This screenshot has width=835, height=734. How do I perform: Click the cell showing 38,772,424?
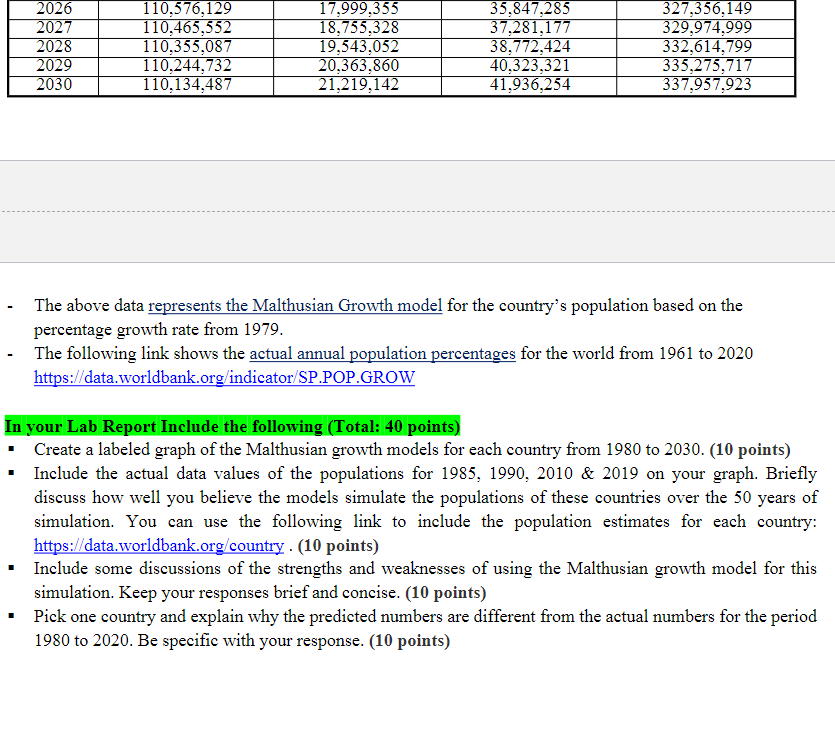pos(529,47)
